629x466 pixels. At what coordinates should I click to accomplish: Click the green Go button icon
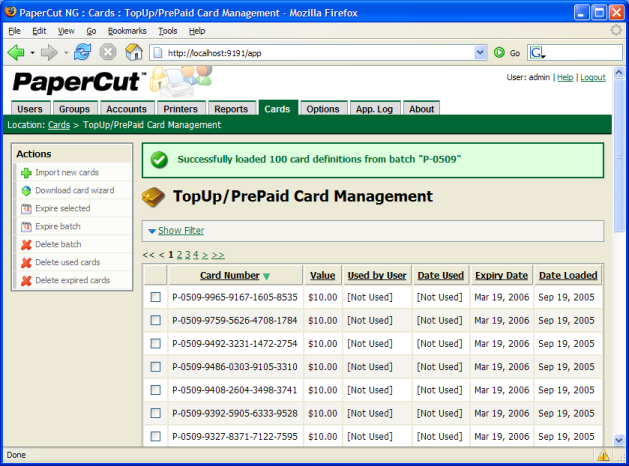click(x=499, y=53)
